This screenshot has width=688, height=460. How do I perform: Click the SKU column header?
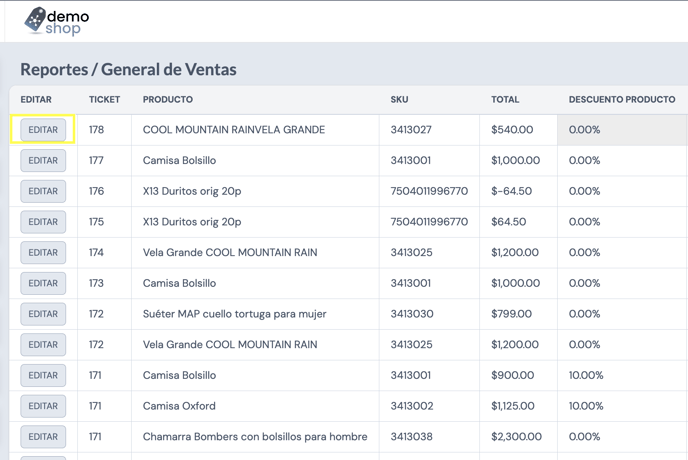pos(399,100)
